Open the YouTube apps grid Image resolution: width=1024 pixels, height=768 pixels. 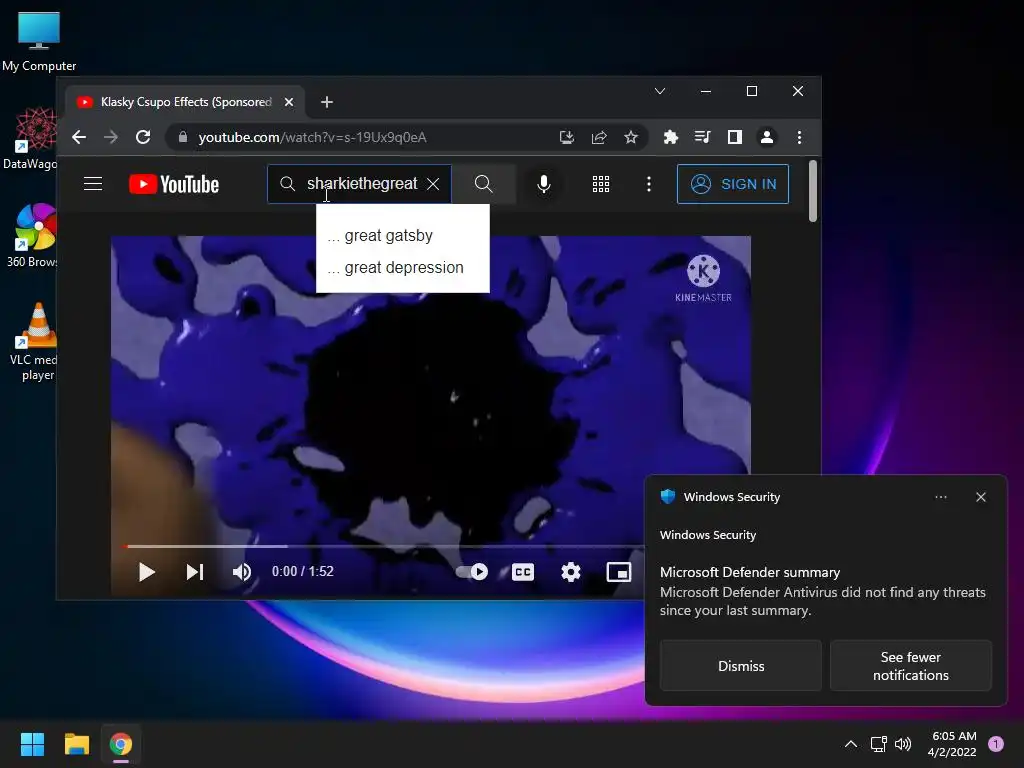(x=601, y=184)
